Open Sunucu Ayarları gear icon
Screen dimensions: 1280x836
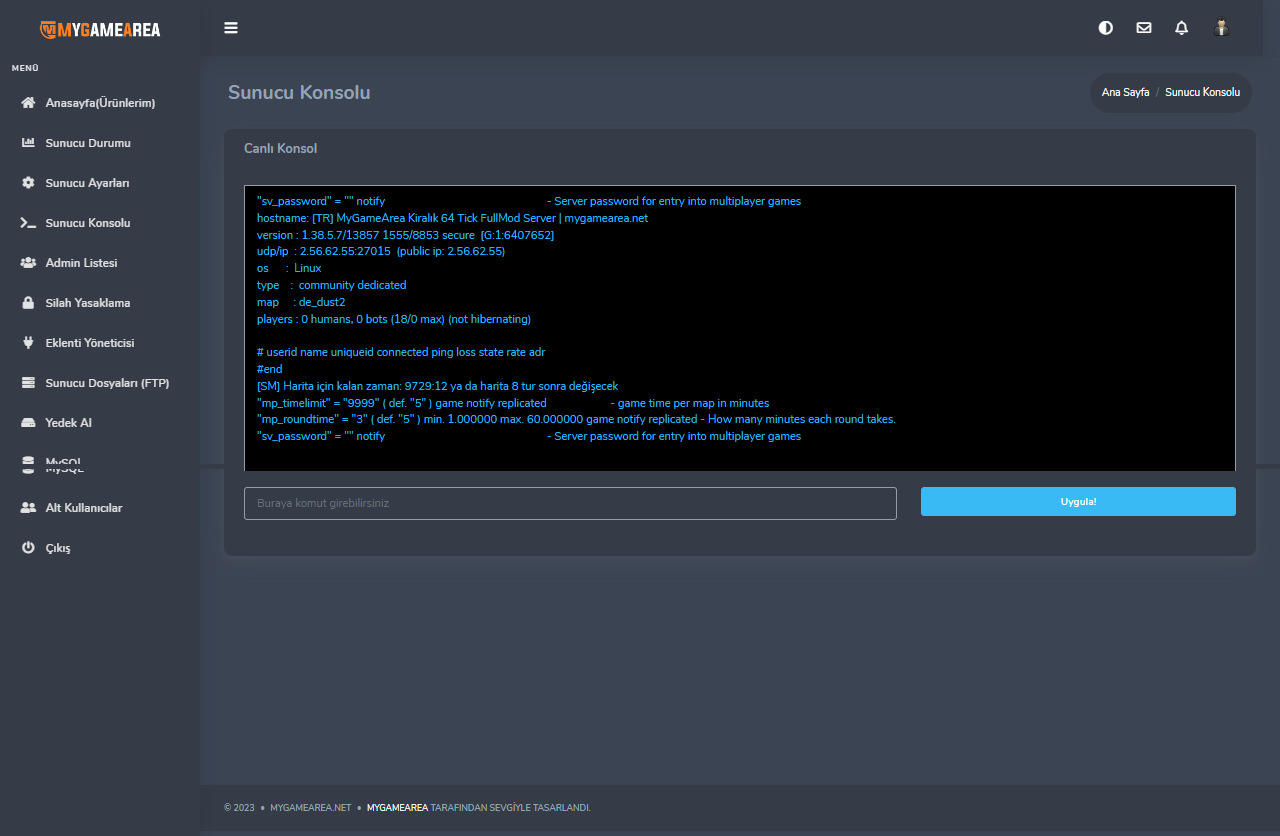point(28,183)
